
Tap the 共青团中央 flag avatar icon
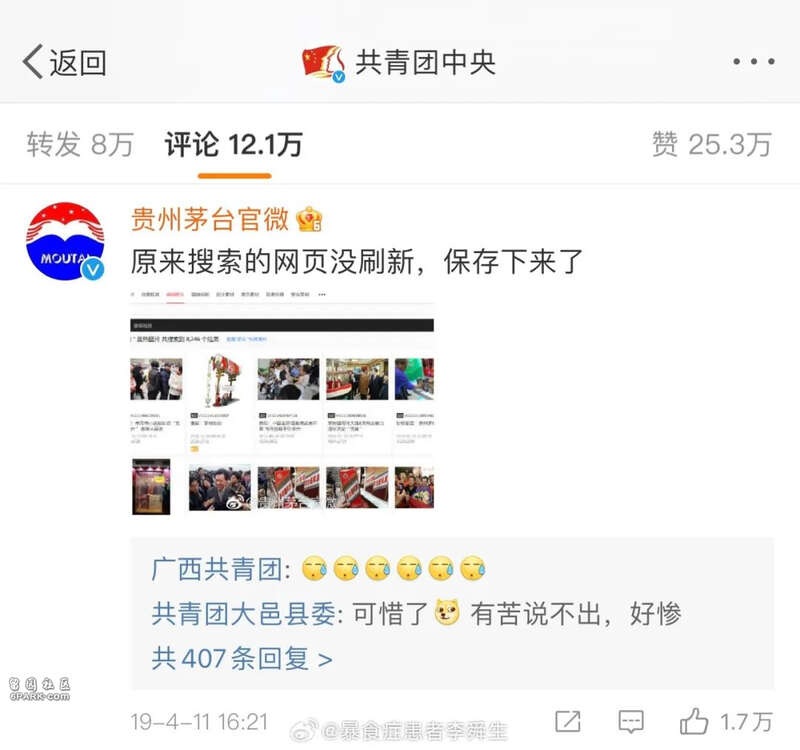(323, 63)
